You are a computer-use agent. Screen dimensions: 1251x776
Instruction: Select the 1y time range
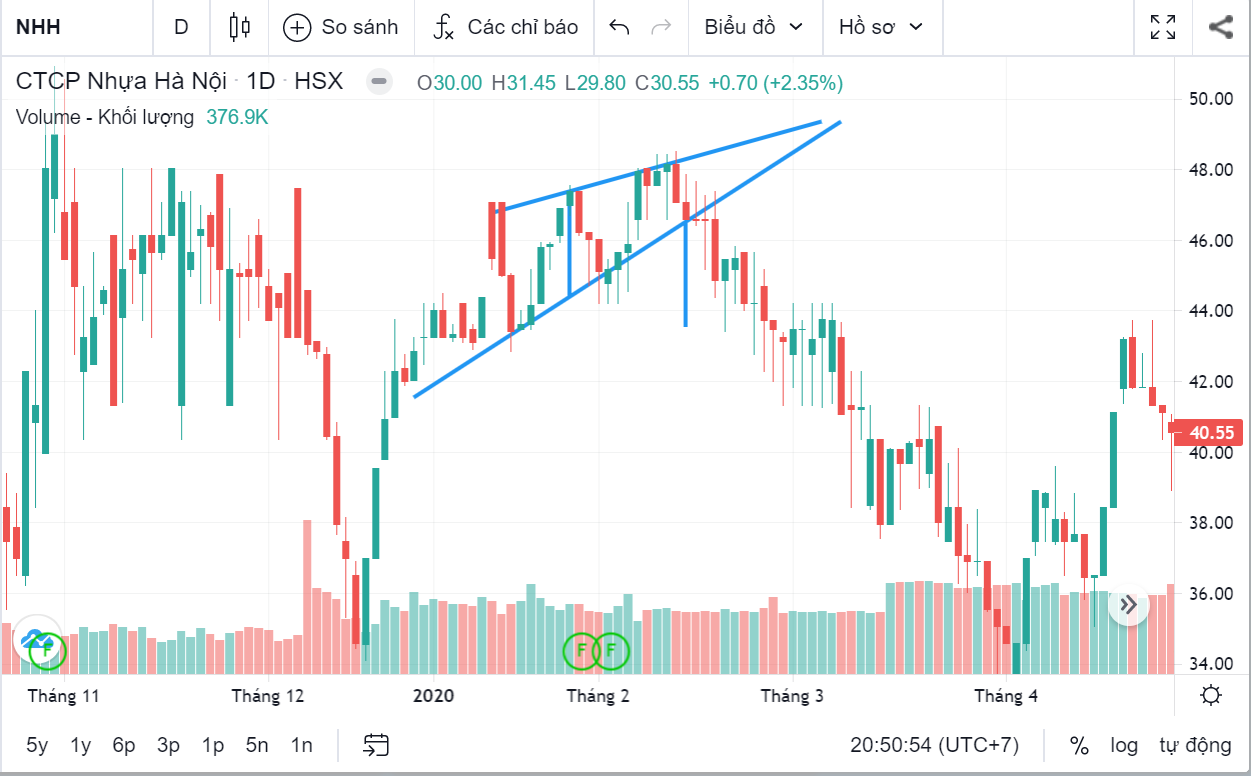[x=81, y=745]
